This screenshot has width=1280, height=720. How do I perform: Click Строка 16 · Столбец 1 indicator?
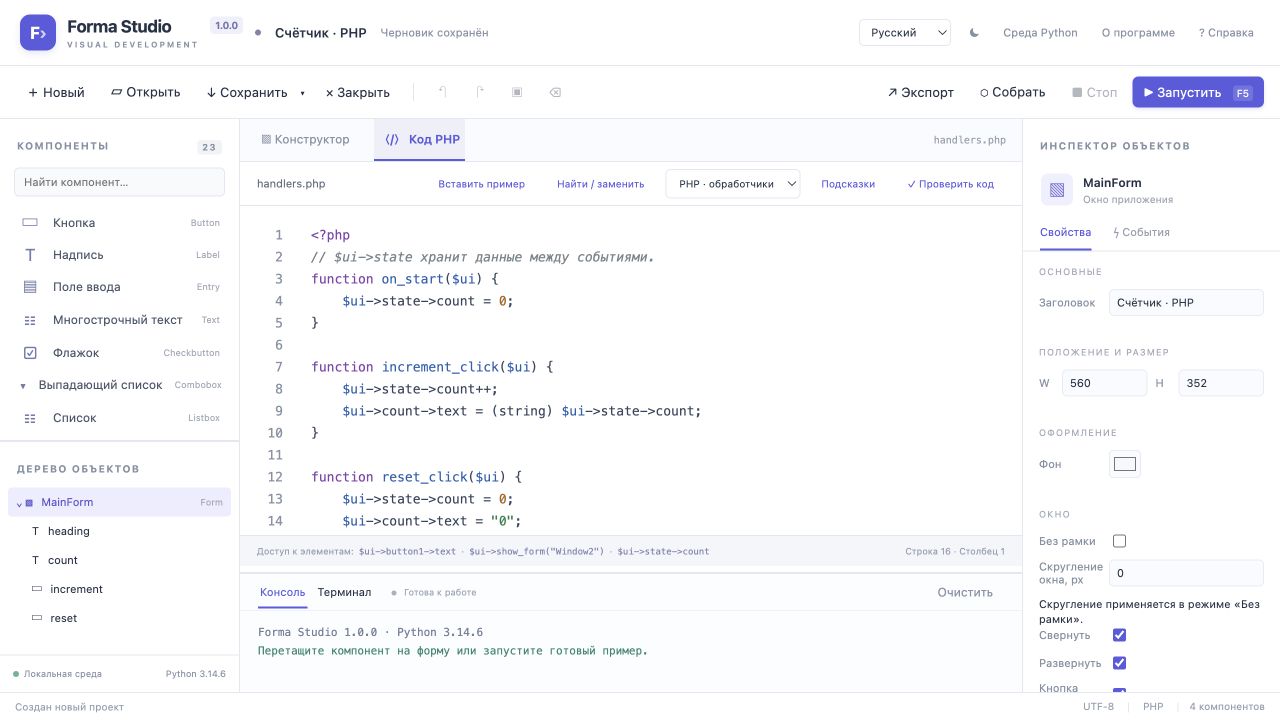(x=955, y=551)
